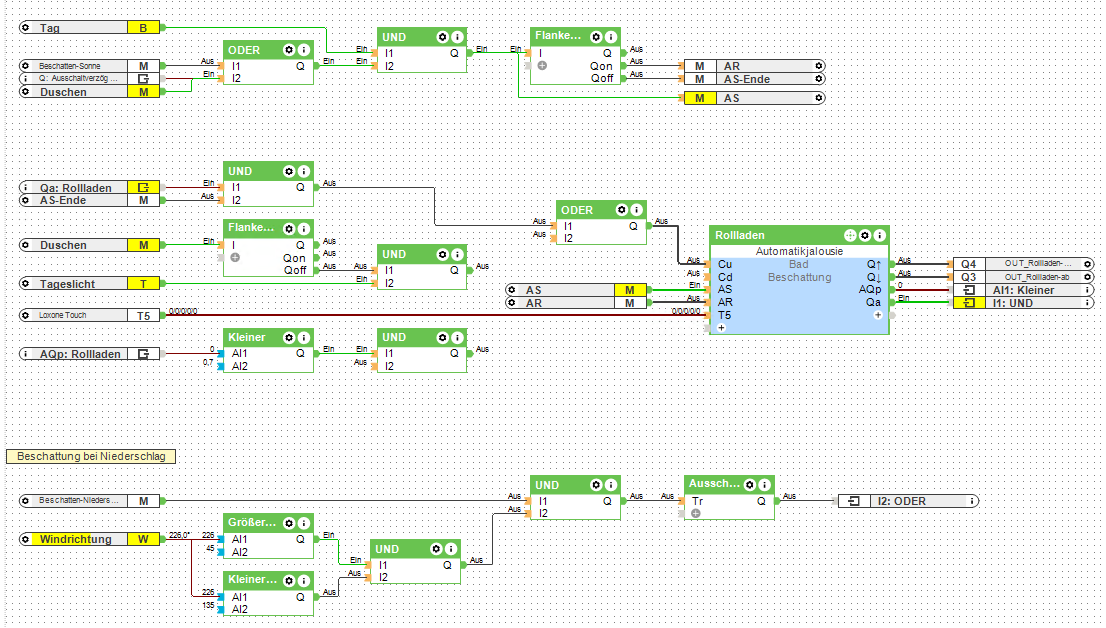Open gear settings of the Aussch... block

tap(750, 484)
